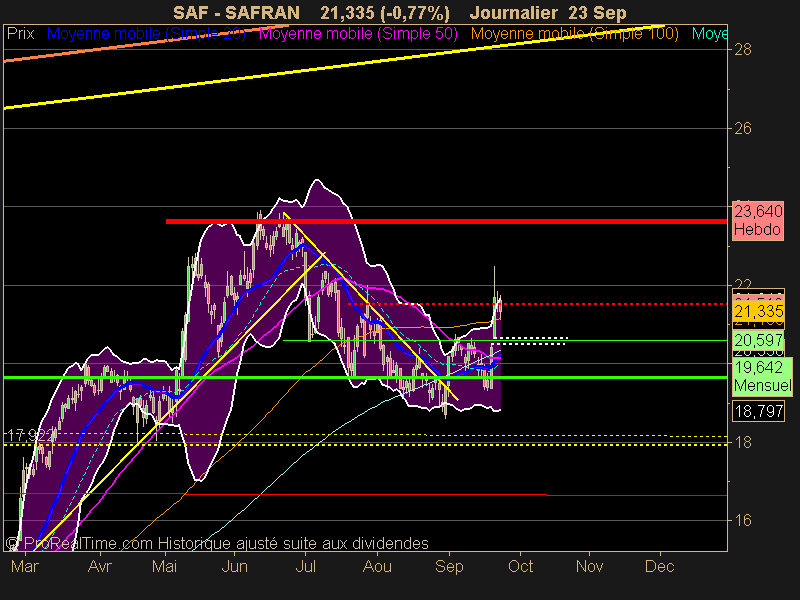Click the 26 value on price axis

743,128
